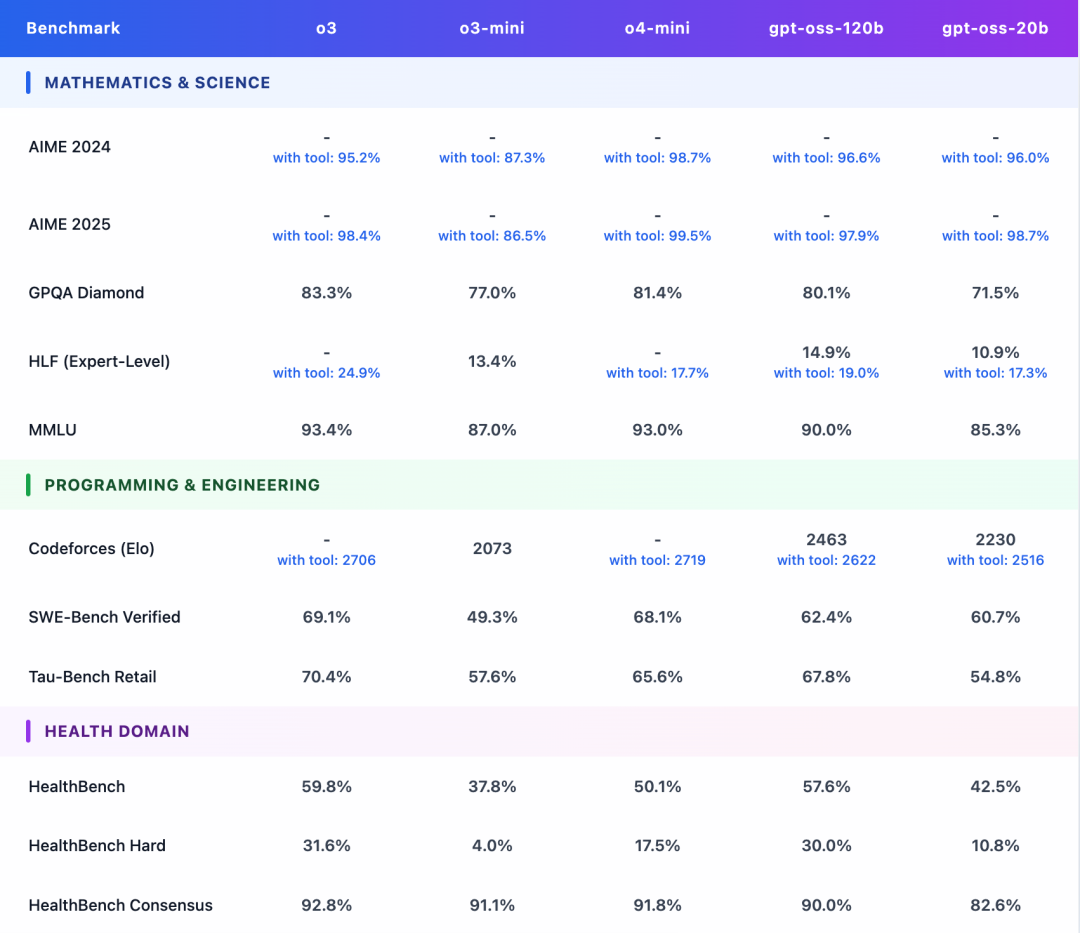
Task: Click the "with tool: 2516" link
Action: pos(995,560)
